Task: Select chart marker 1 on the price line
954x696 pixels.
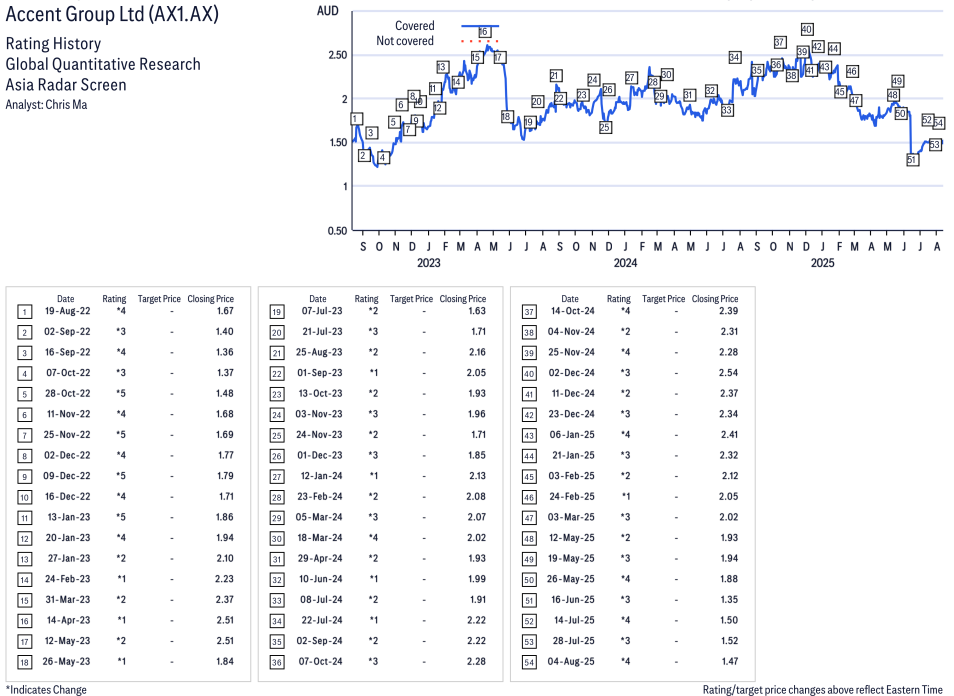Action: (357, 119)
